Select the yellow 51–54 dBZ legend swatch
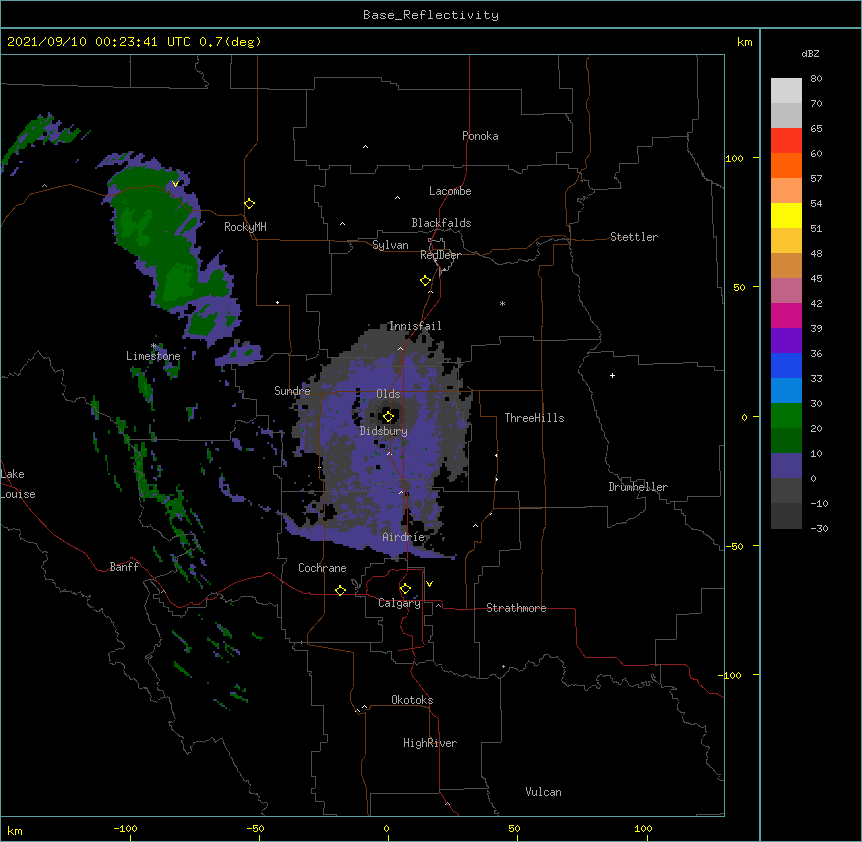862x842 pixels. (x=786, y=215)
